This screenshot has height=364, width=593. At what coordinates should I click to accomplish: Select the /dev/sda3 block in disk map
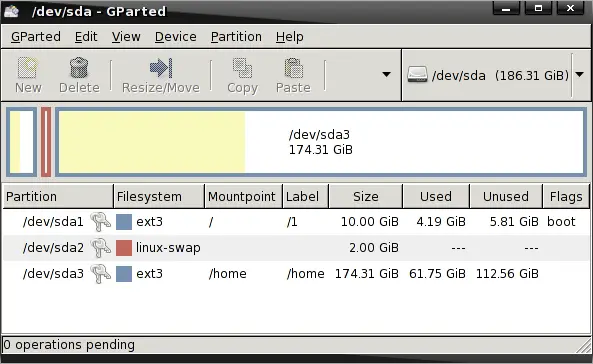pos(321,142)
